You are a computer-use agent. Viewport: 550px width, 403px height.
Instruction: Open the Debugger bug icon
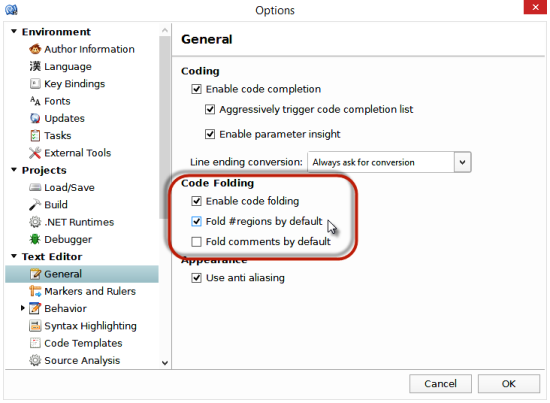click(x=35, y=239)
